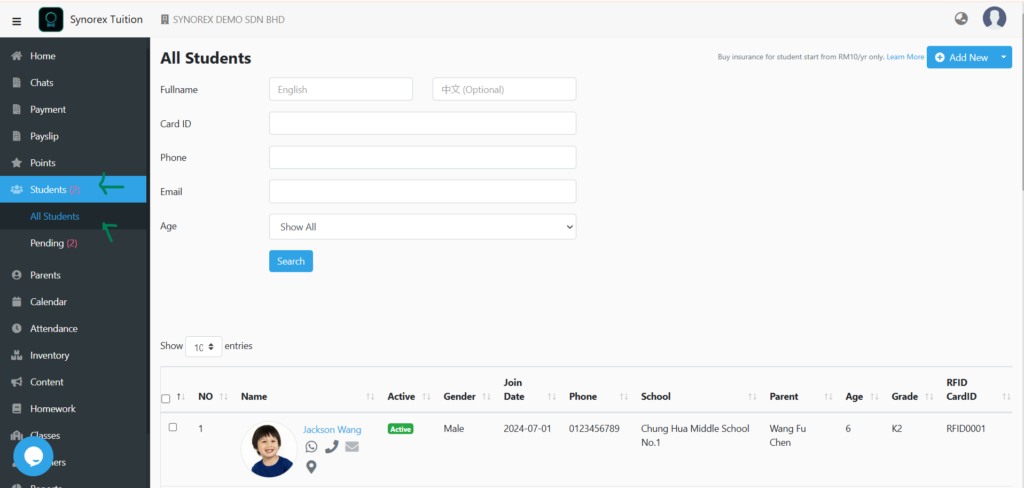Image resolution: width=1024 pixels, height=488 pixels.
Task: Click phone icon under Jackson Wang
Action: (332, 447)
